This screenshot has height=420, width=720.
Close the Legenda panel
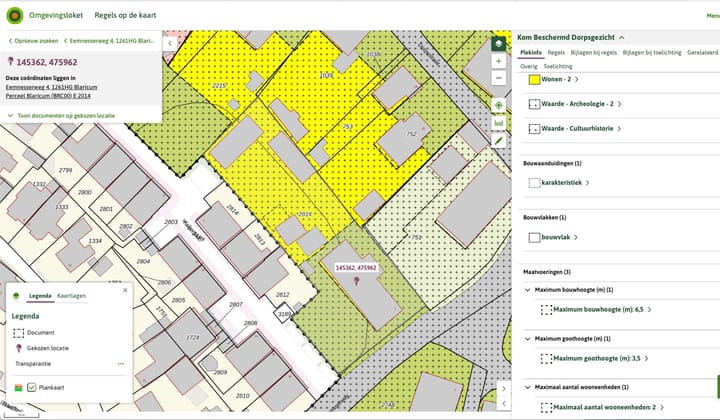125,290
